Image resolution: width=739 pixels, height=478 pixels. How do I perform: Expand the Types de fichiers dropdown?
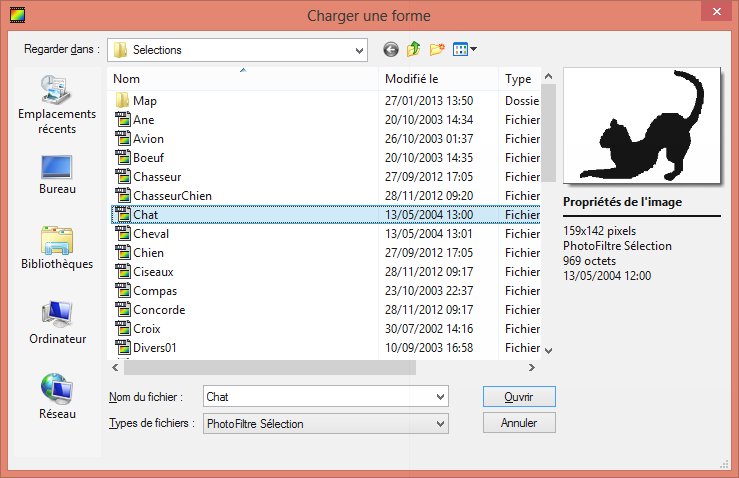point(439,423)
